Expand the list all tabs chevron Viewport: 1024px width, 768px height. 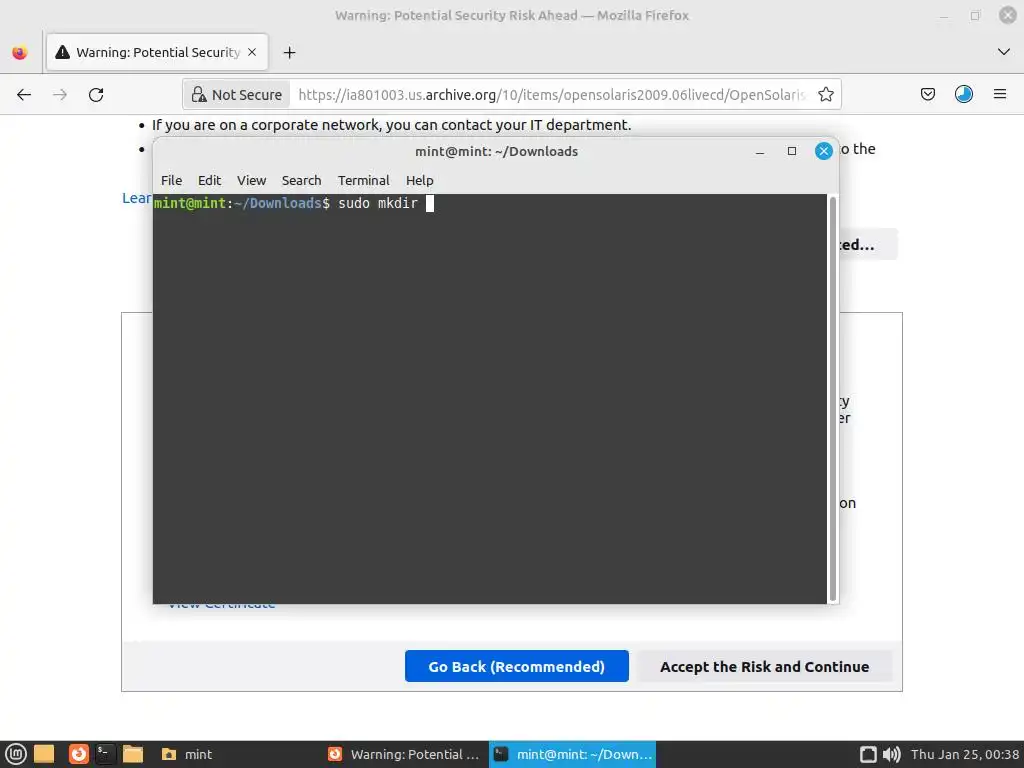(x=1004, y=52)
